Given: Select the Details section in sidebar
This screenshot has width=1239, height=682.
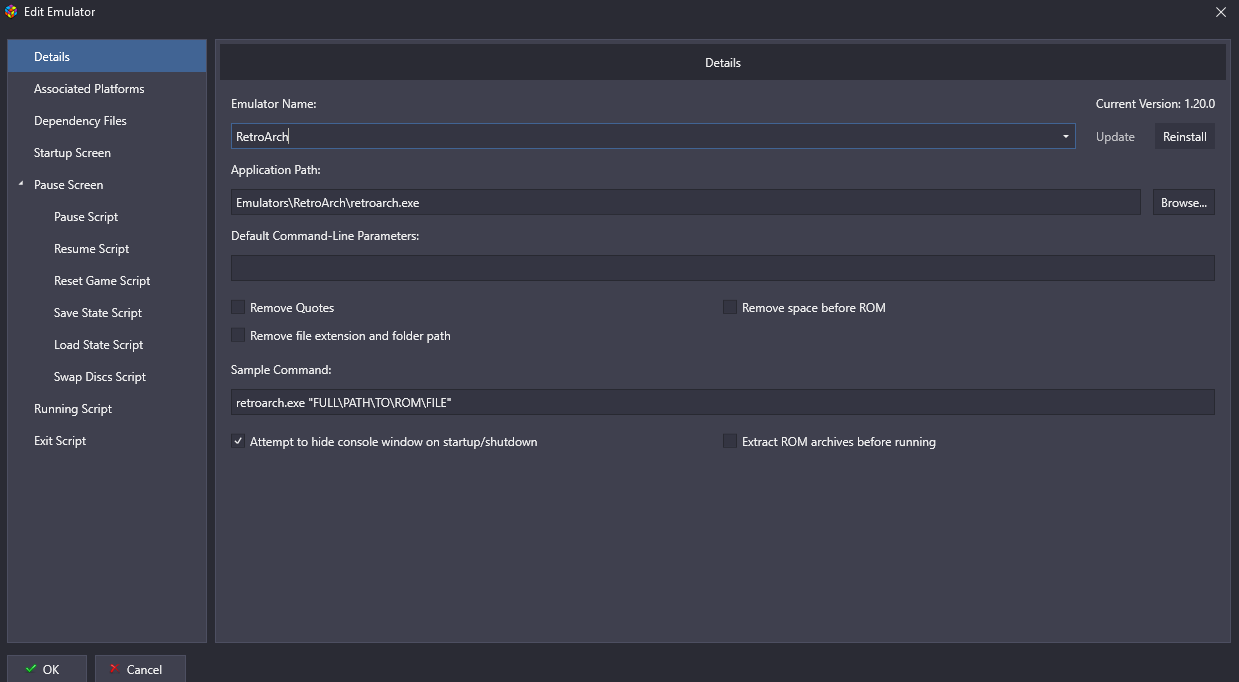Looking at the screenshot, I should (x=107, y=57).
